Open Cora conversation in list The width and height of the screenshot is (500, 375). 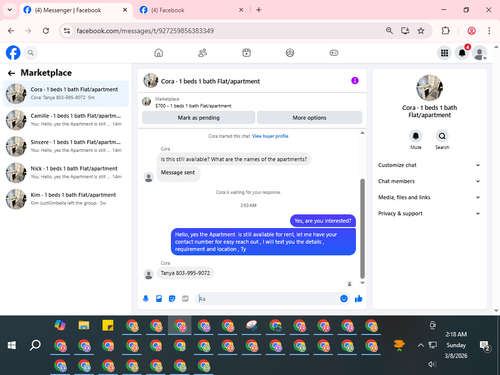point(66,93)
